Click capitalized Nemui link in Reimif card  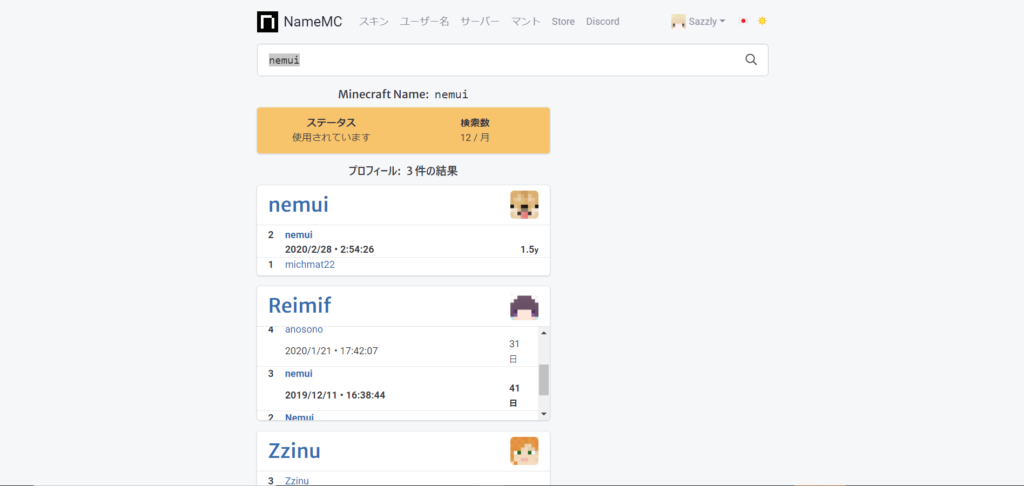[x=299, y=417]
